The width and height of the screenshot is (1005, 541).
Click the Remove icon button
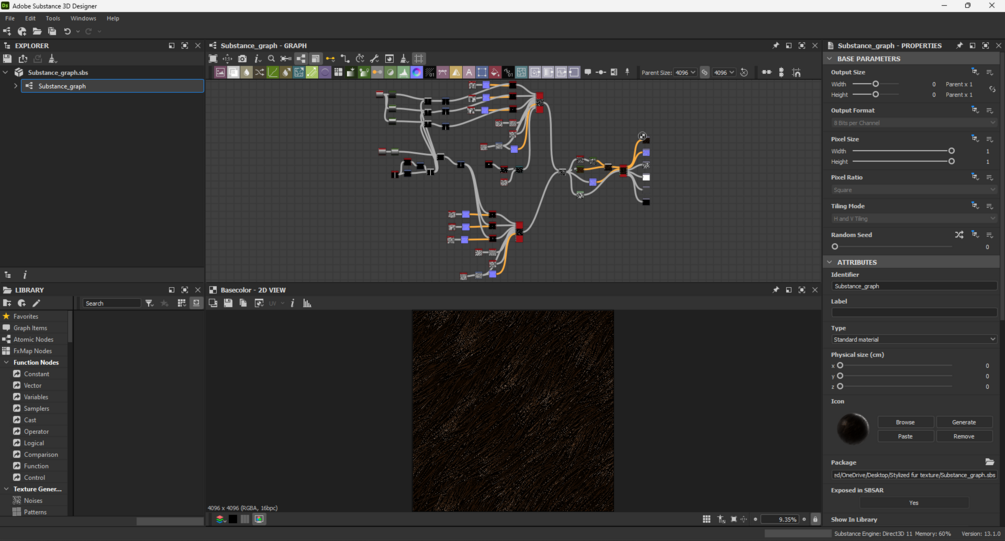click(963, 436)
